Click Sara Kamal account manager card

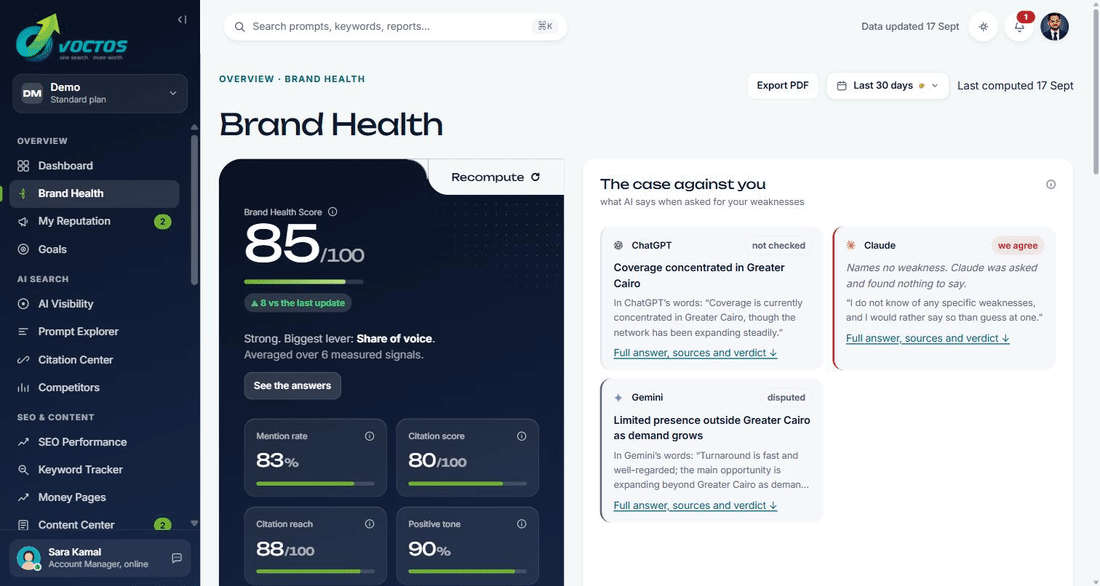point(100,558)
